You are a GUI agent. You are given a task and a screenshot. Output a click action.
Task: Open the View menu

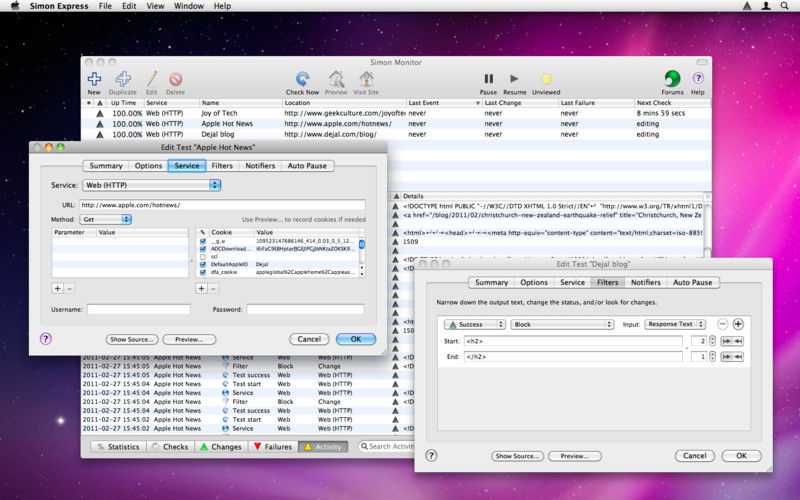click(x=155, y=6)
